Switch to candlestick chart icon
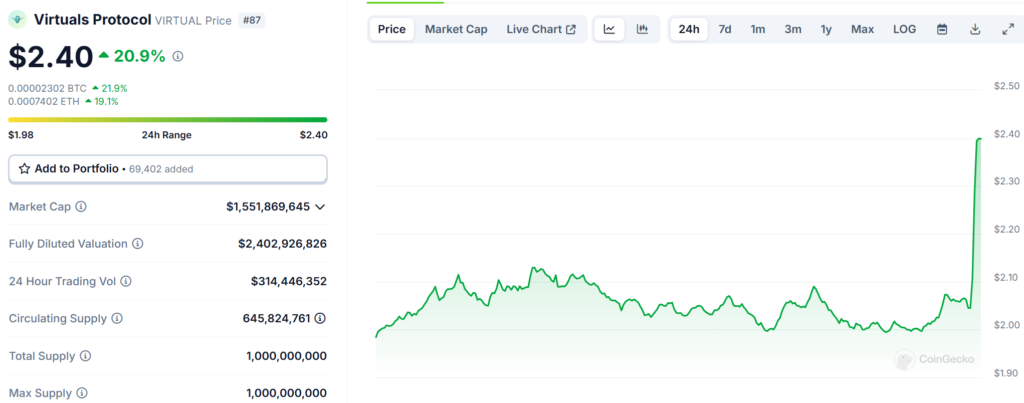 [x=642, y=29]
